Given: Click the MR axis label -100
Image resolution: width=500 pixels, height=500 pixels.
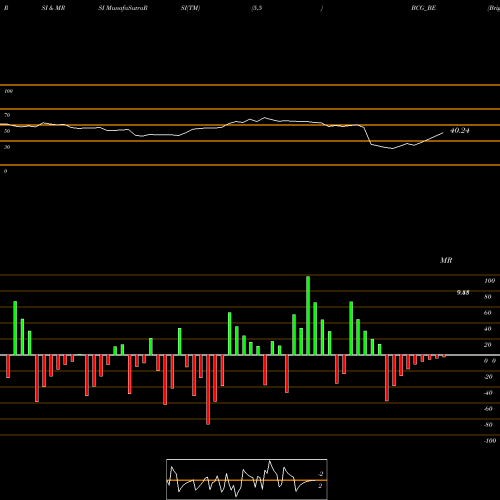Looking at the screenshot, I should point(489,441).
